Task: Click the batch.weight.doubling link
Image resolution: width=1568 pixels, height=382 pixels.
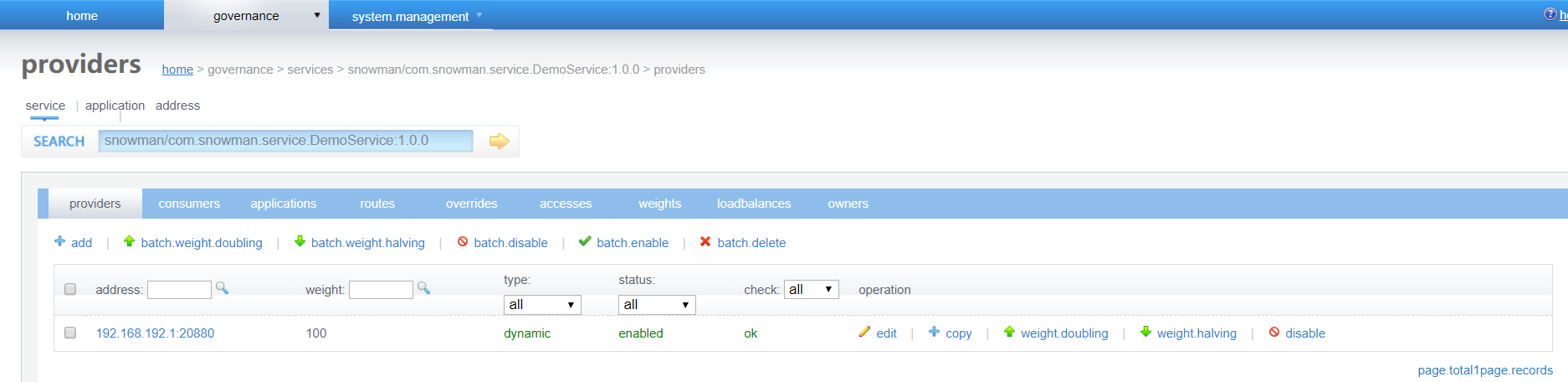Action: 202,243
